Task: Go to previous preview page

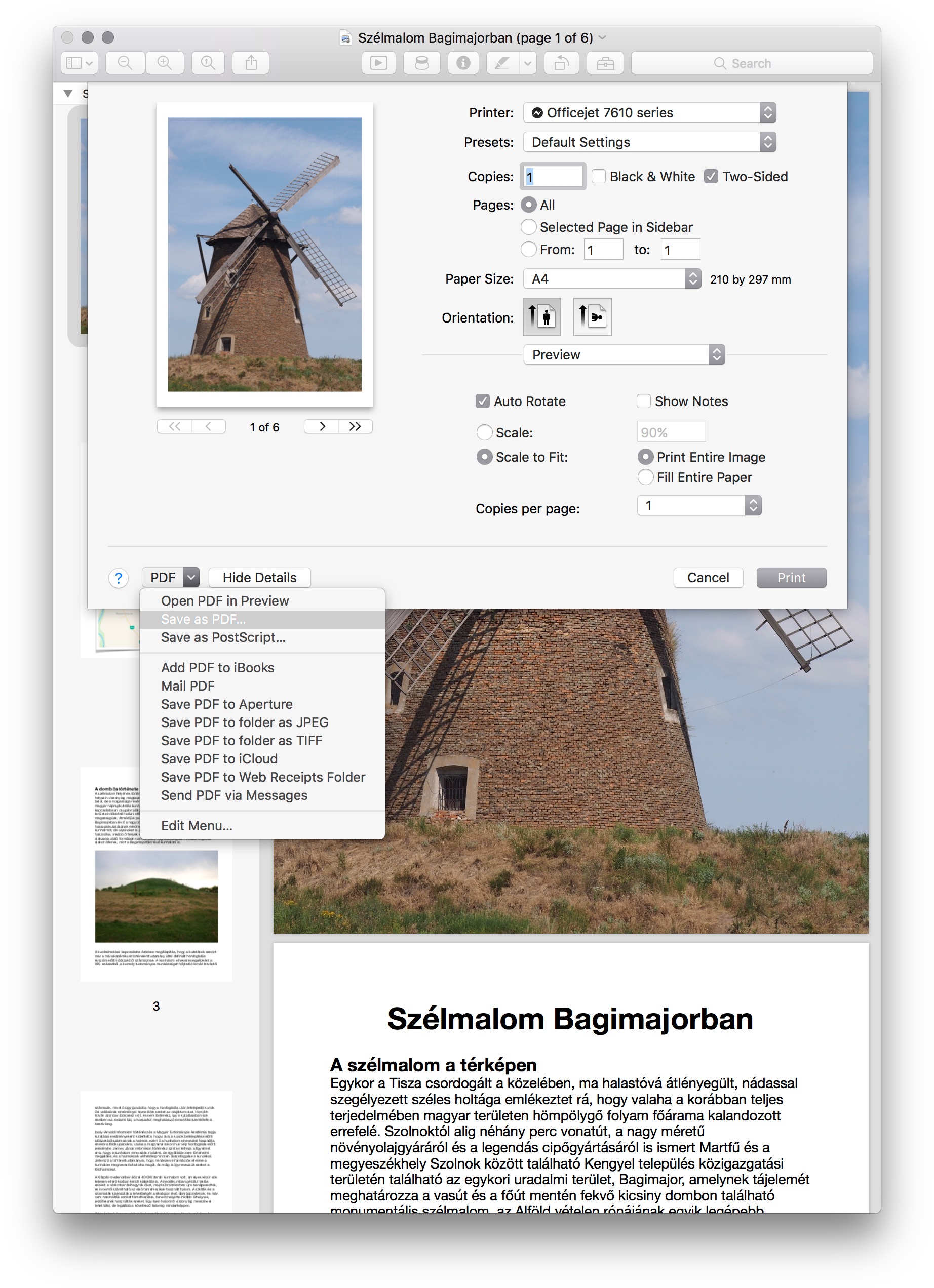Action: click(x=209, y=427)
